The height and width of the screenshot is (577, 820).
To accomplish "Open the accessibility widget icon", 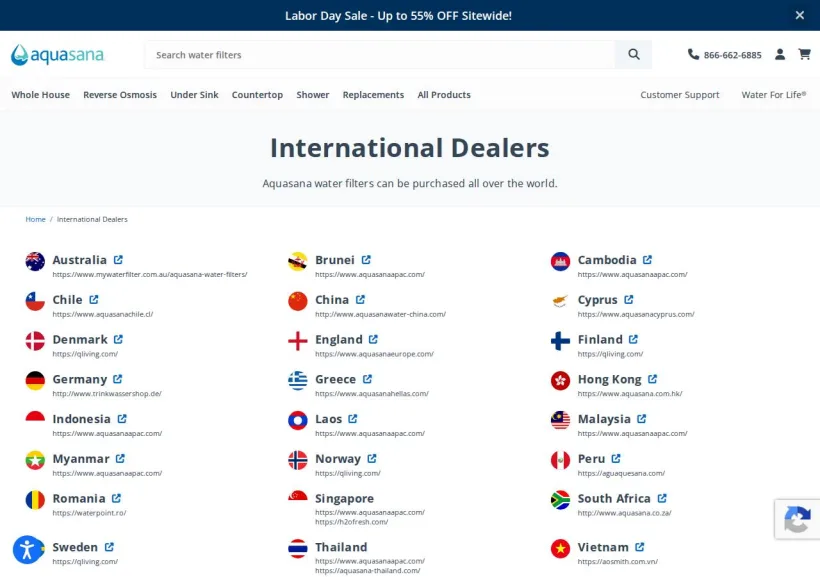I will (27, 550).
